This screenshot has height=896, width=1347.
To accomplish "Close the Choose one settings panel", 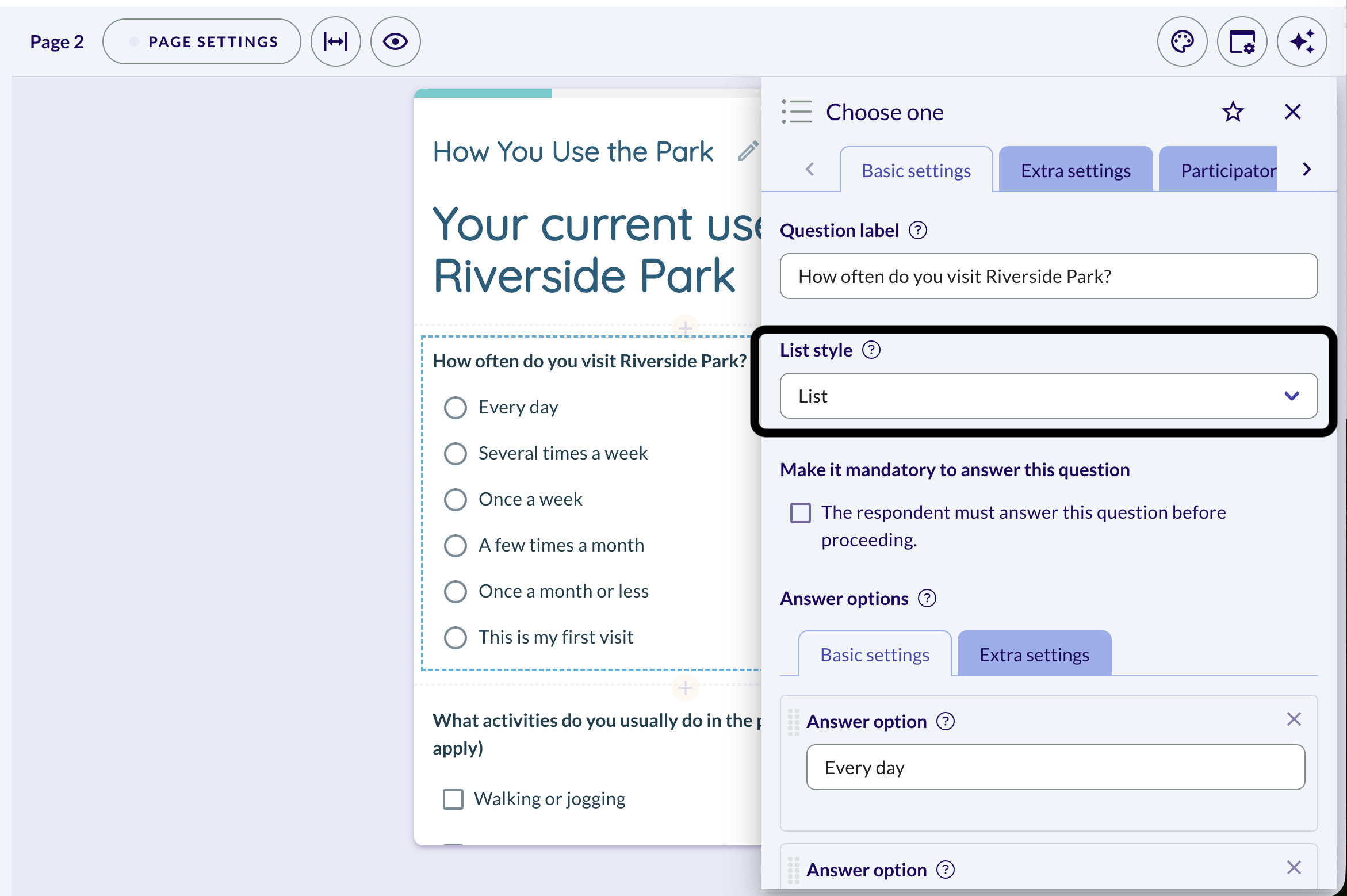I will point(1292,112).
